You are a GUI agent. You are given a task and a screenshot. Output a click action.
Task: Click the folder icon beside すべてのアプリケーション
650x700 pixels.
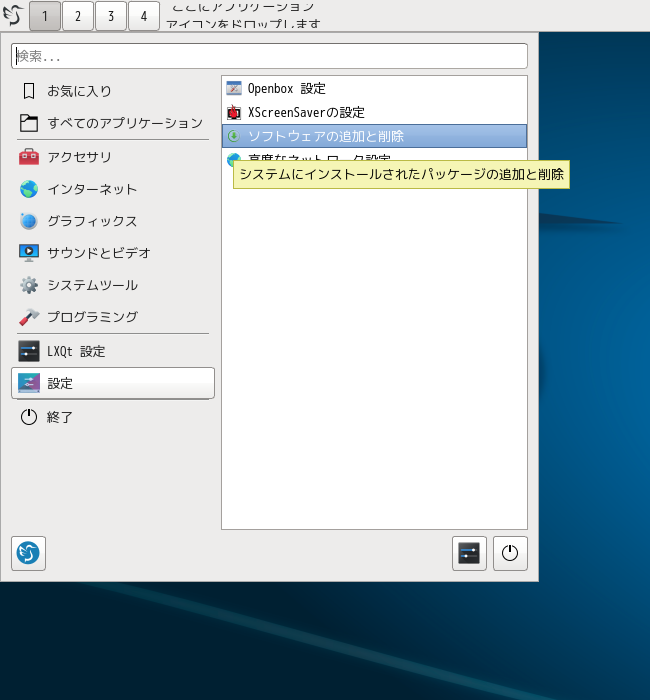coord(29,123)
